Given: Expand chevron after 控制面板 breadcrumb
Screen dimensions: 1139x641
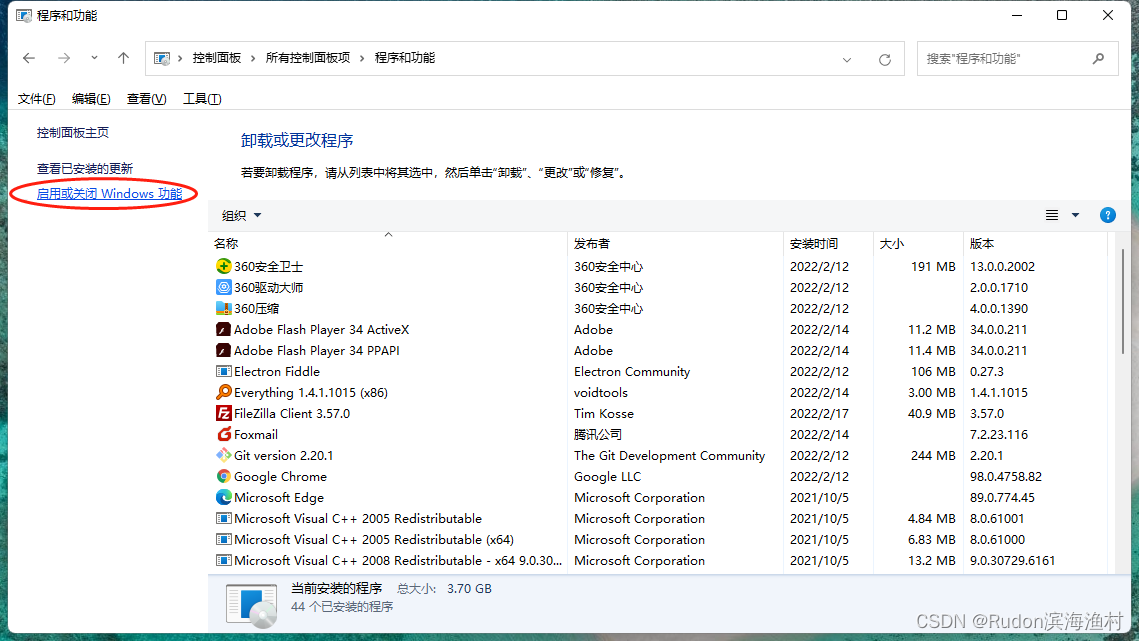Looking at the screenshot, I should click(254, 58).
